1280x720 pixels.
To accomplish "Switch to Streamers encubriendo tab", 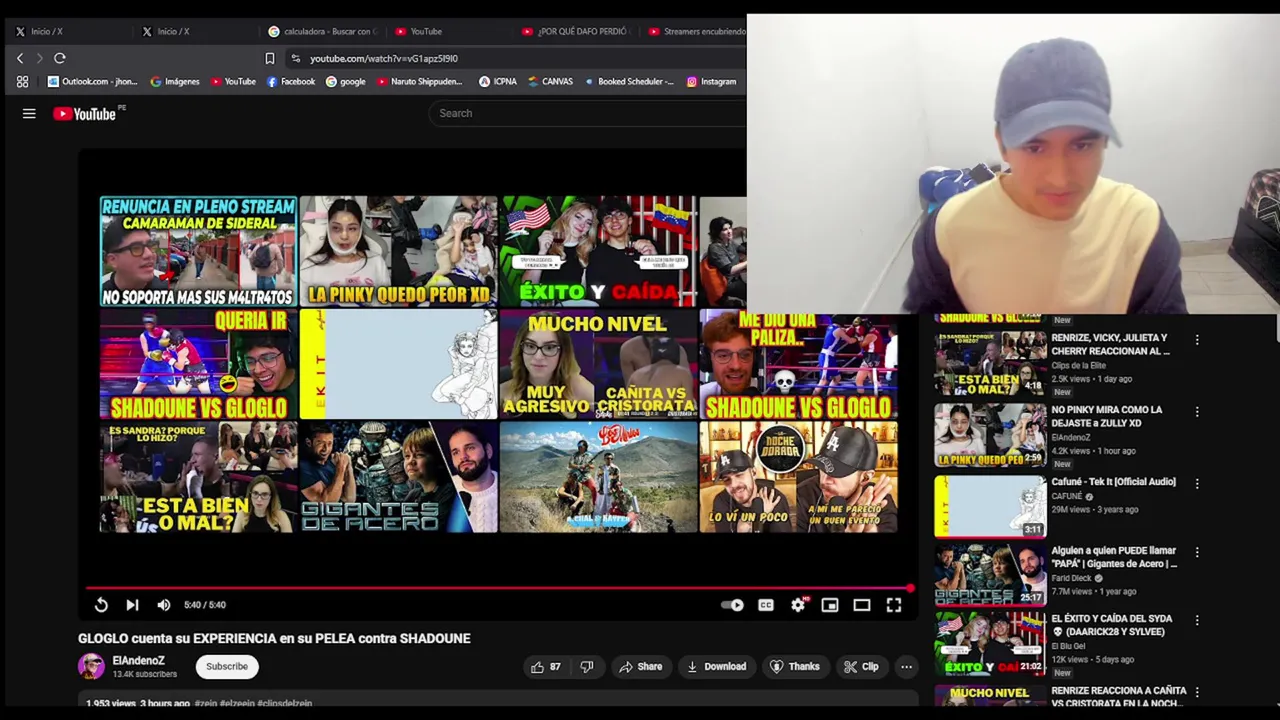I will click(x=695, y=31).
